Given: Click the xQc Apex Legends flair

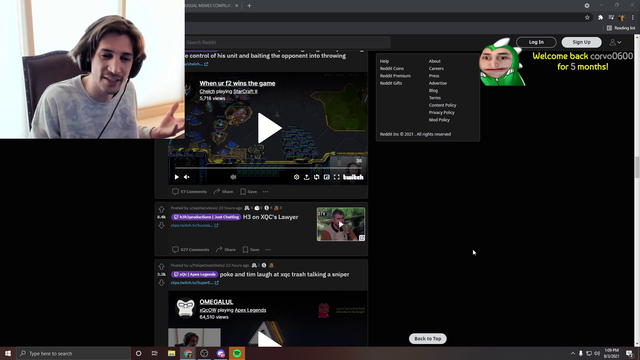Looking at the screenshot, I should (194, 274).
